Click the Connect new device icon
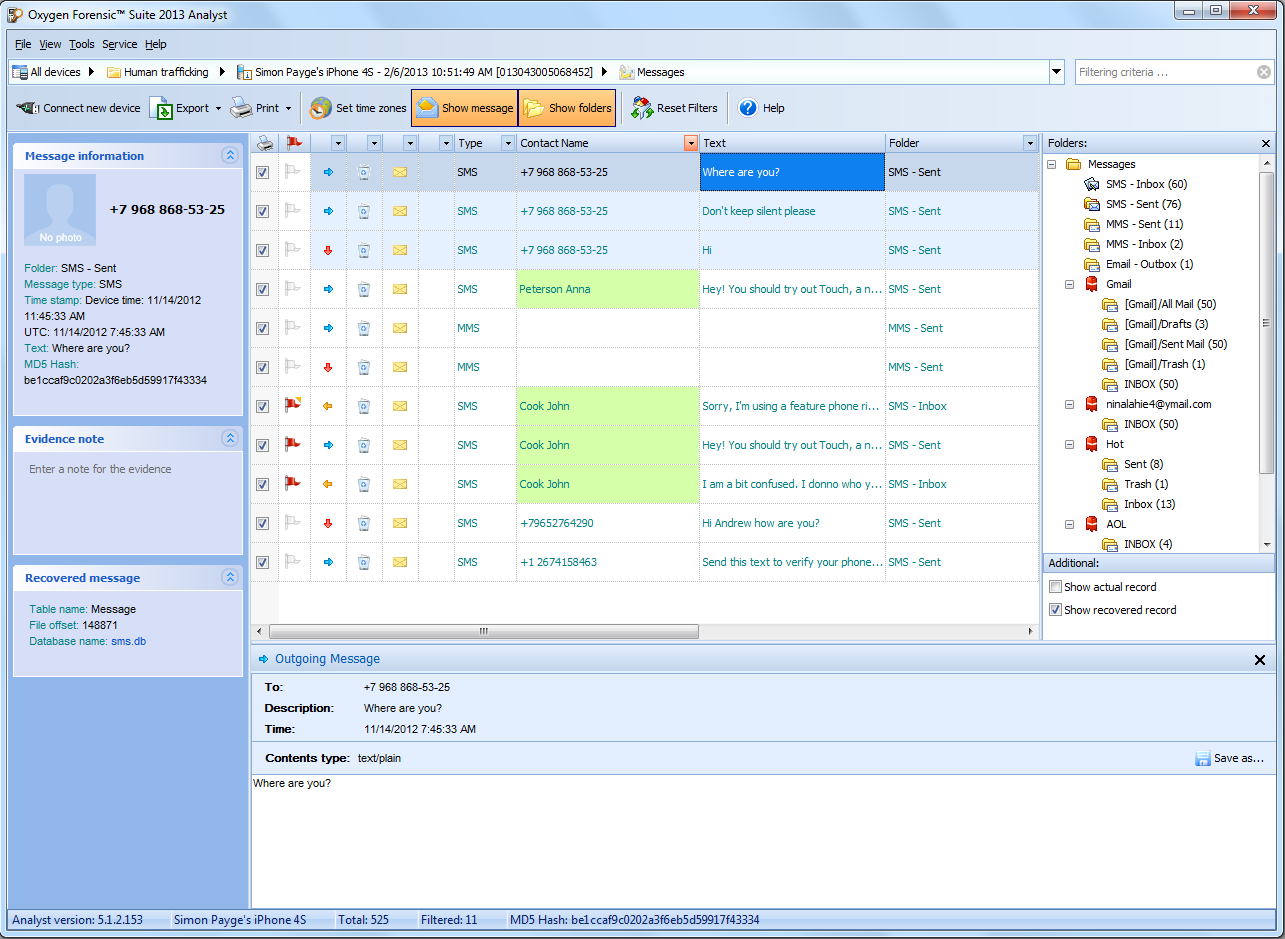1285x939 pixels. click(x=28, y=108)
